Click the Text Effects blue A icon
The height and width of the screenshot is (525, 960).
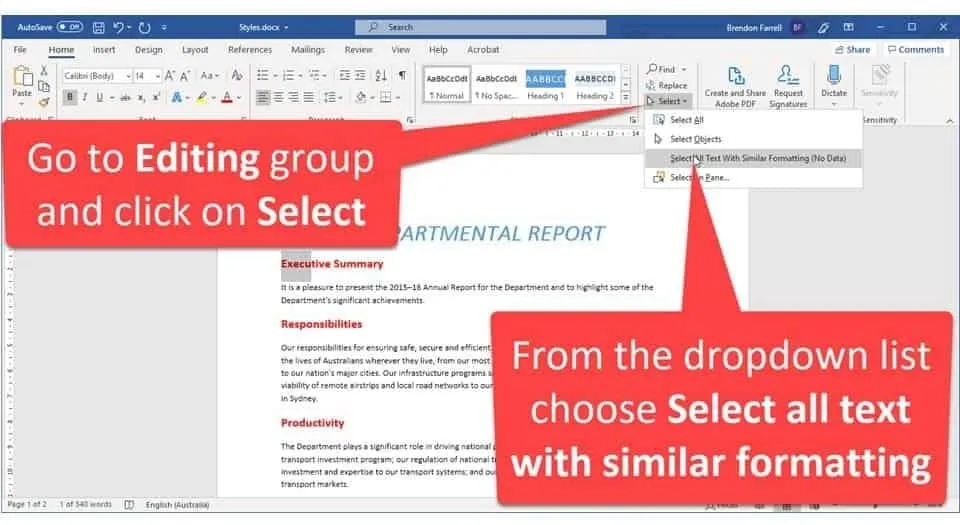[176, 97]
